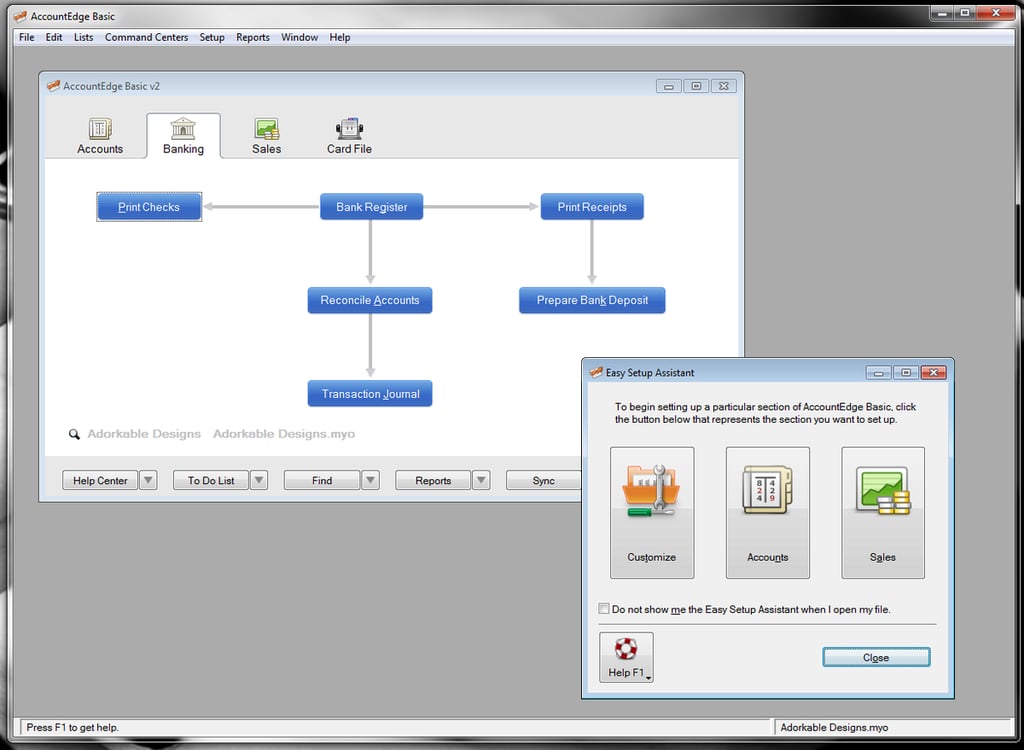Image resolution: width=1024 pixels, height=750 pixels.
Task: Open the Window menu
Action: [300, 37]
